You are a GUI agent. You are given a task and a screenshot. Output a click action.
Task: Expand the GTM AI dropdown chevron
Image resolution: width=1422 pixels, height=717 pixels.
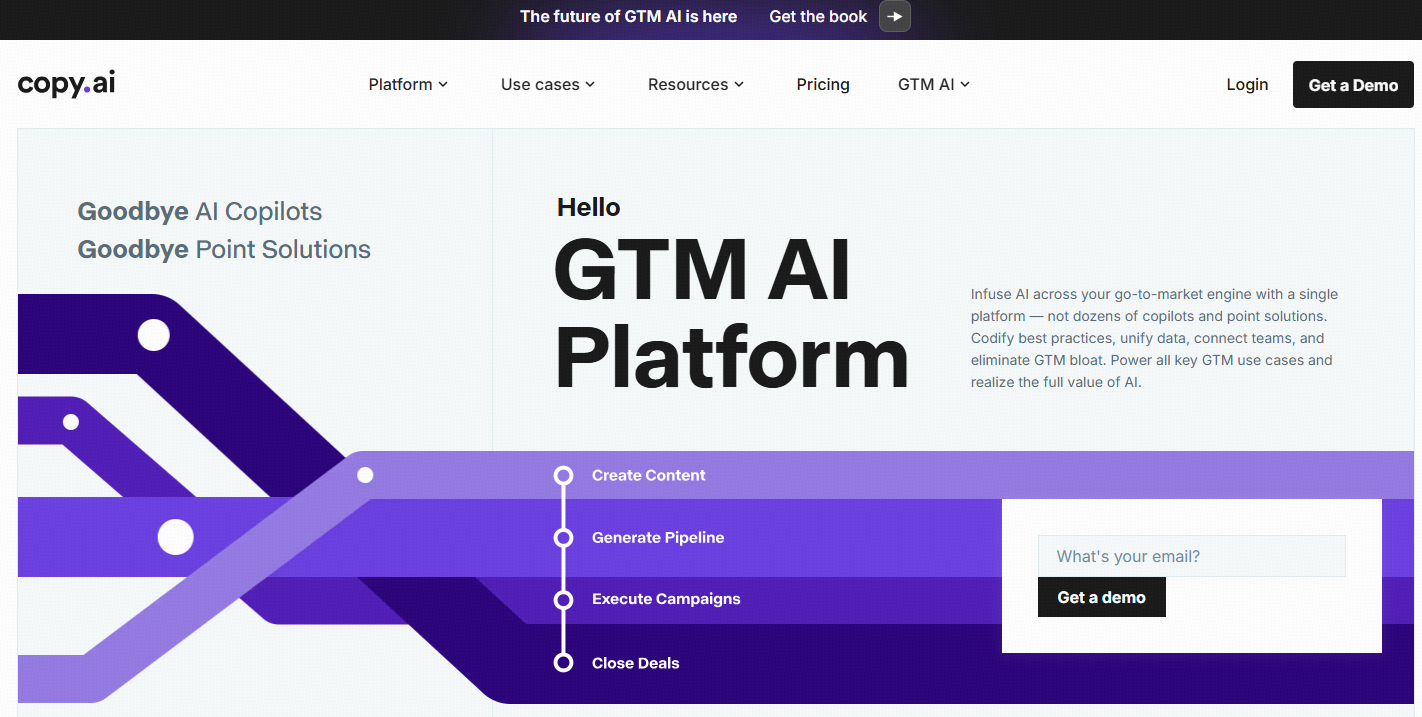click(965, 85)
